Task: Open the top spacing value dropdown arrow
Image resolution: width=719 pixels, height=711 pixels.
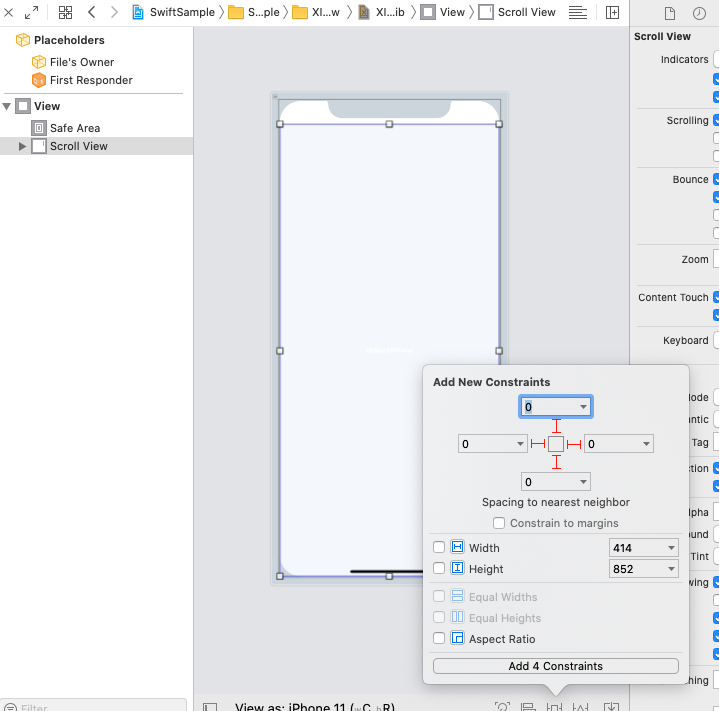Action: click(583, 407)
